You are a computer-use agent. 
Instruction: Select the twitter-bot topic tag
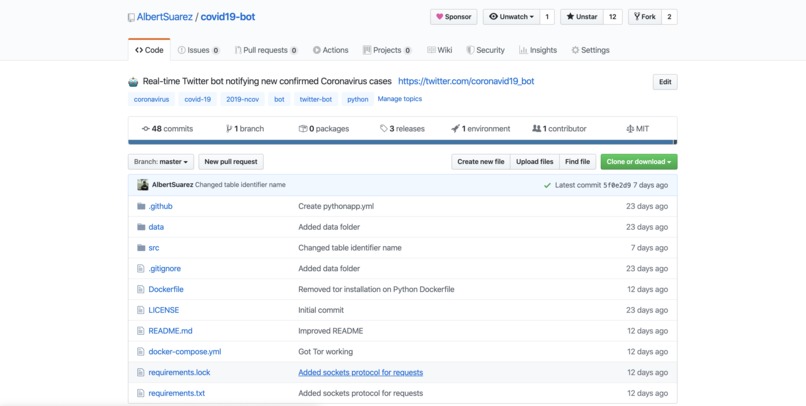pyautogui.click(x=316, y=99)
